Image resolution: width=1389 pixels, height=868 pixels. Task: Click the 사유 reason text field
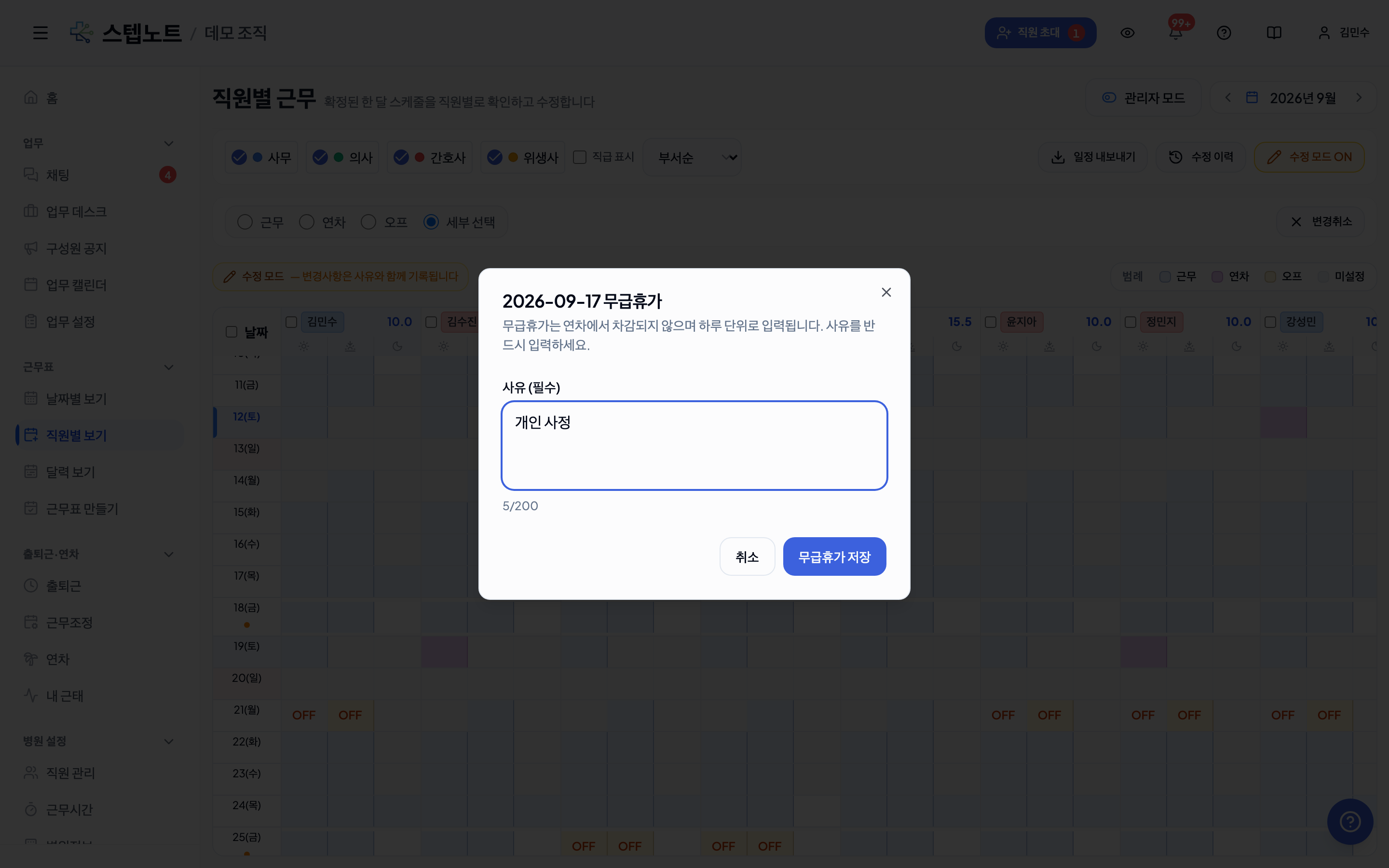click(694, 446)
